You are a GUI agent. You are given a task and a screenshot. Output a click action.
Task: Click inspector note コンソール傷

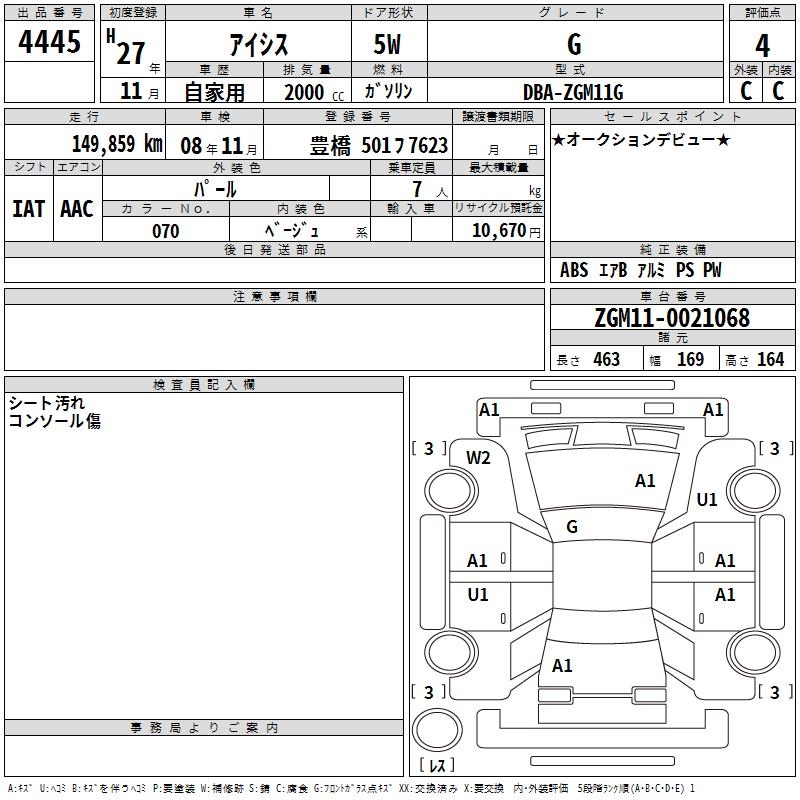pyautogui.click(x=55, y=421)
